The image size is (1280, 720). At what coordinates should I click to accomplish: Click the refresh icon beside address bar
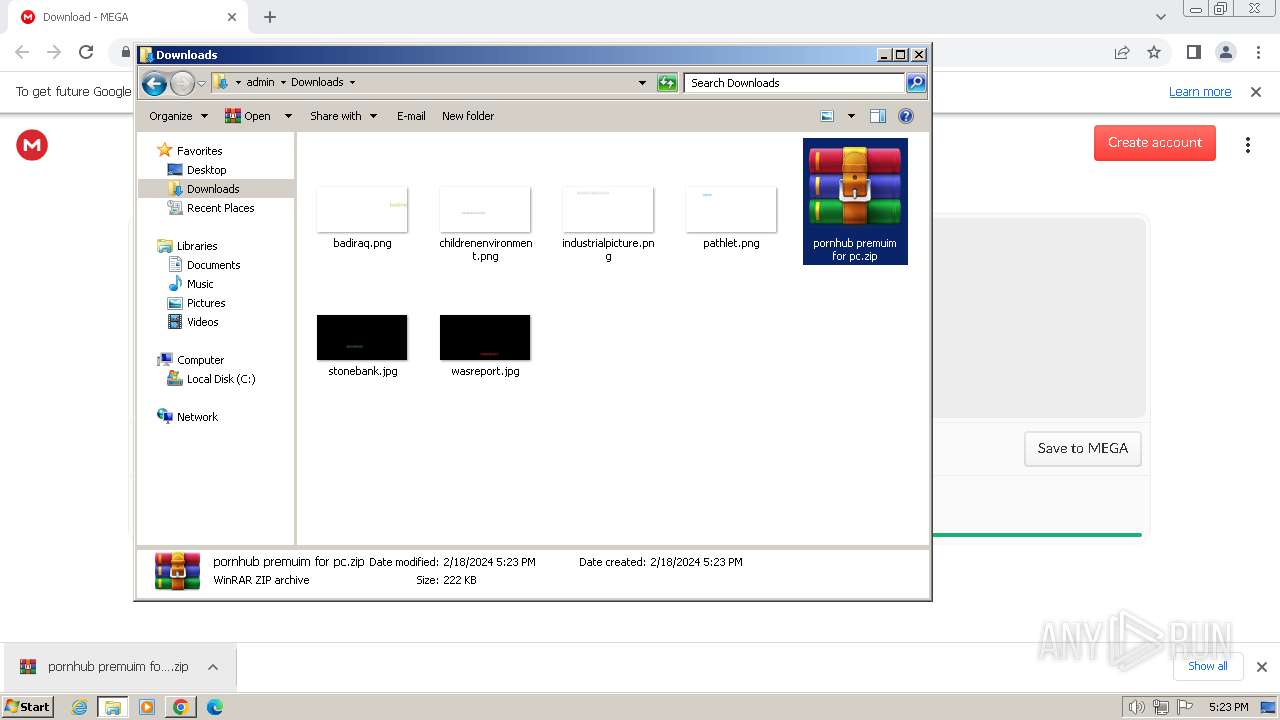(667, 83)
